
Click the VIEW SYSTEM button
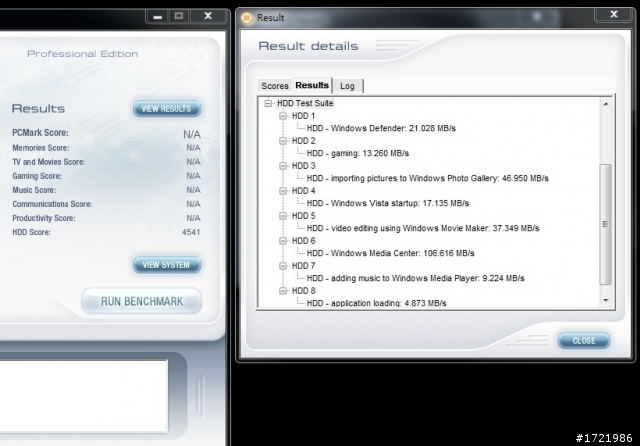tap(167, 265)
